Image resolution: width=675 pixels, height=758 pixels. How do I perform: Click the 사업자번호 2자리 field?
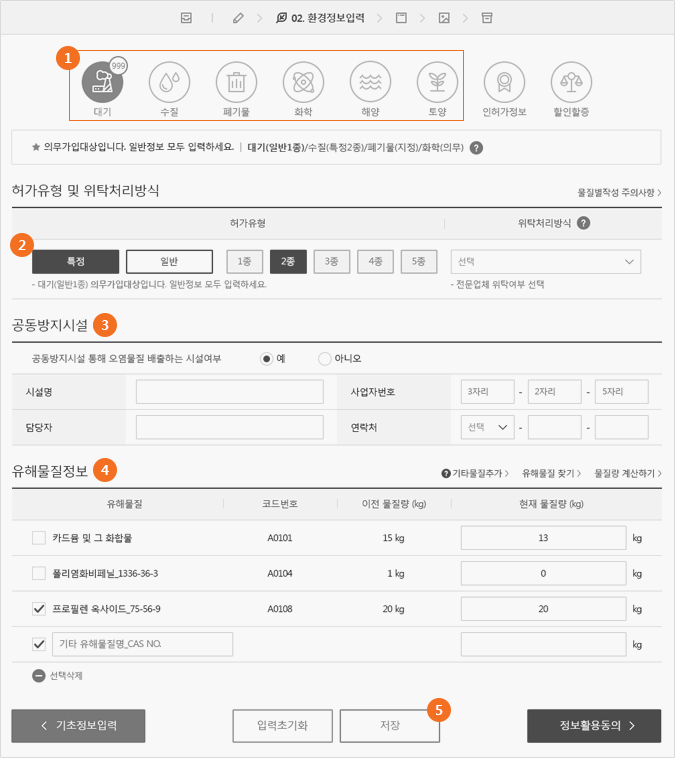pyautogui.click(x=555, y=392)
